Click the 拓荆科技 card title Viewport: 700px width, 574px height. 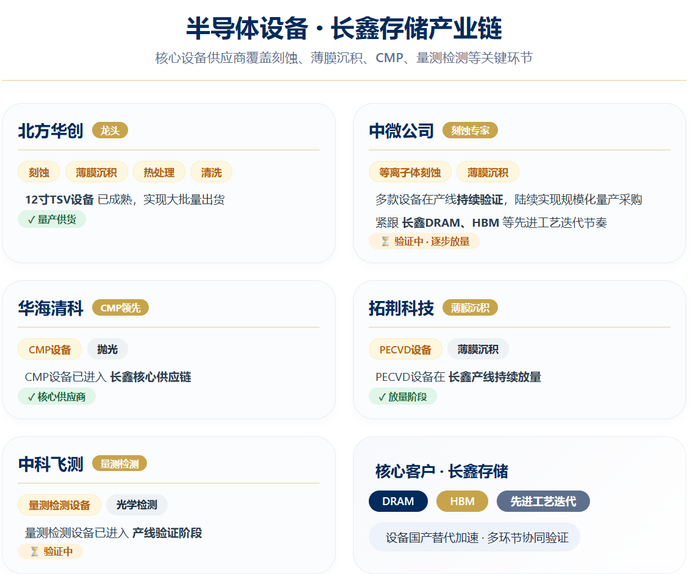tap(401, 308)
